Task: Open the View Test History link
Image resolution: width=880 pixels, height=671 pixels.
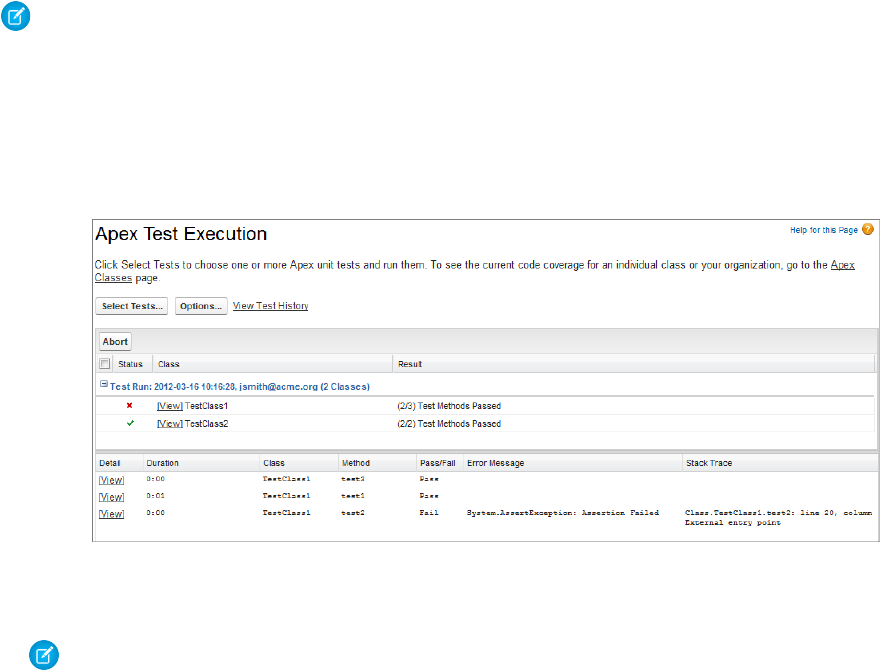Action: (x=270, y=306)
